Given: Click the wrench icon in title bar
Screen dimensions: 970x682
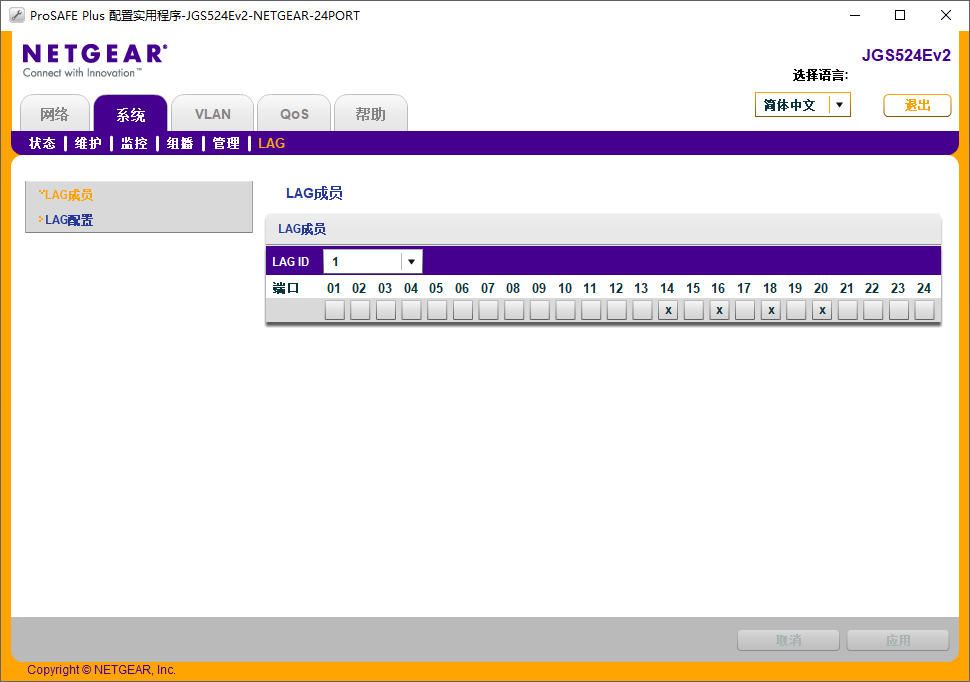Looking at the screenshot, I should [17, 15].
